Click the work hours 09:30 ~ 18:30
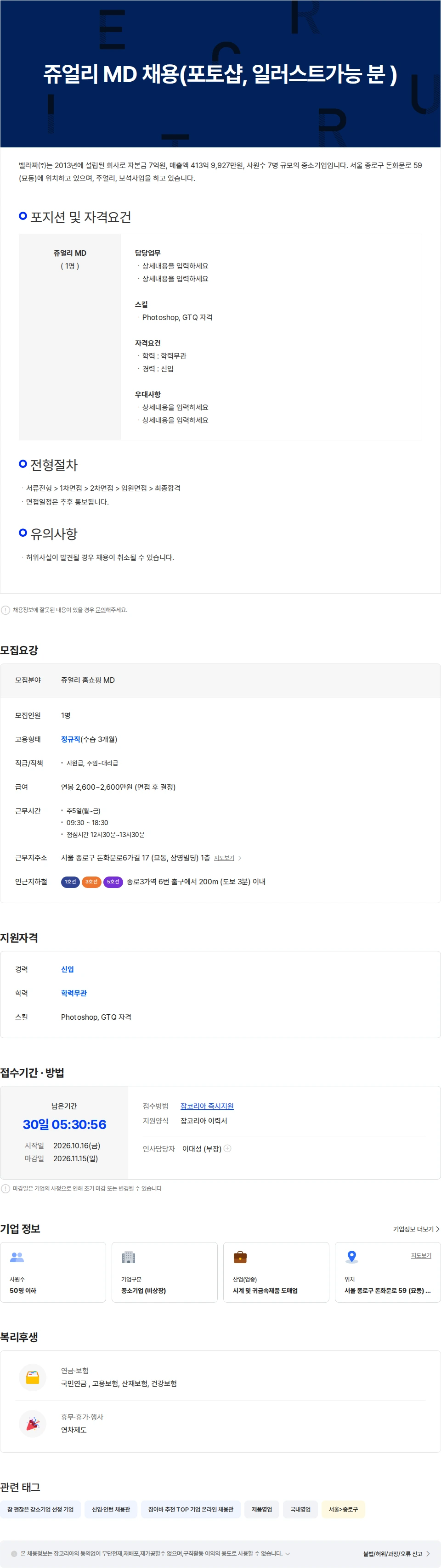The image size is (441, 1568). 87,823
